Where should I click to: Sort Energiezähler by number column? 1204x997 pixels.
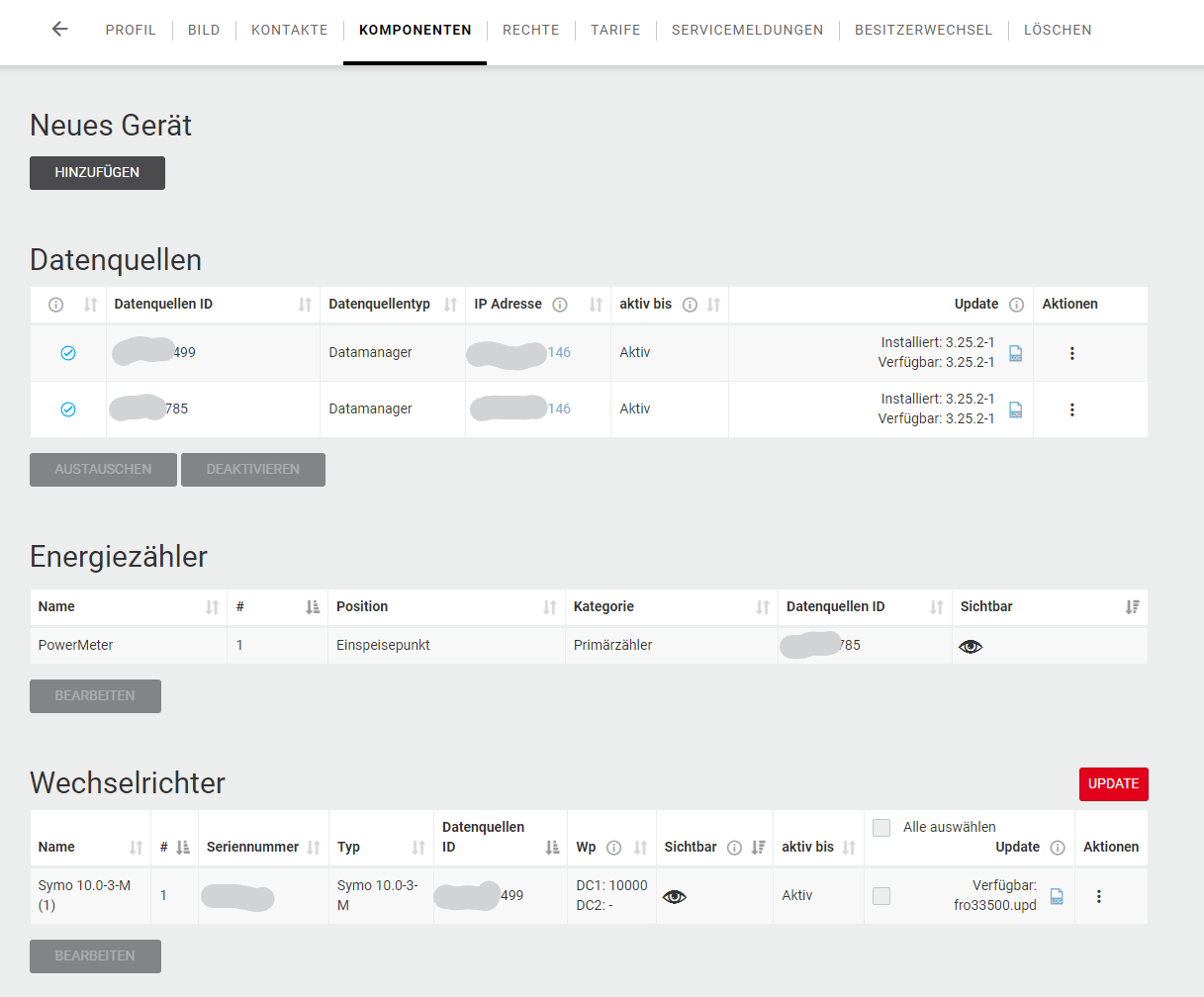click(x=313, y=607)
